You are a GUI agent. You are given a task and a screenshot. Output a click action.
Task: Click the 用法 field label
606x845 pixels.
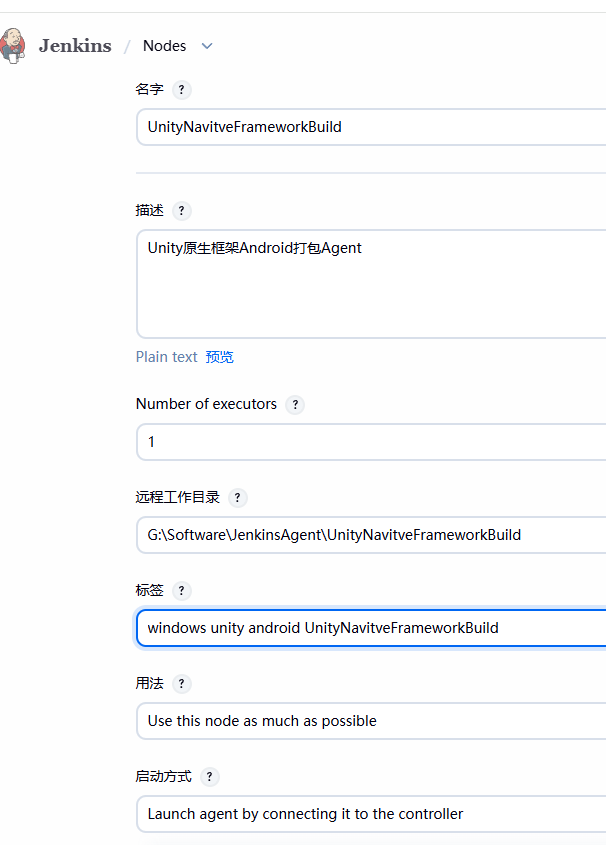click(149, 683)
